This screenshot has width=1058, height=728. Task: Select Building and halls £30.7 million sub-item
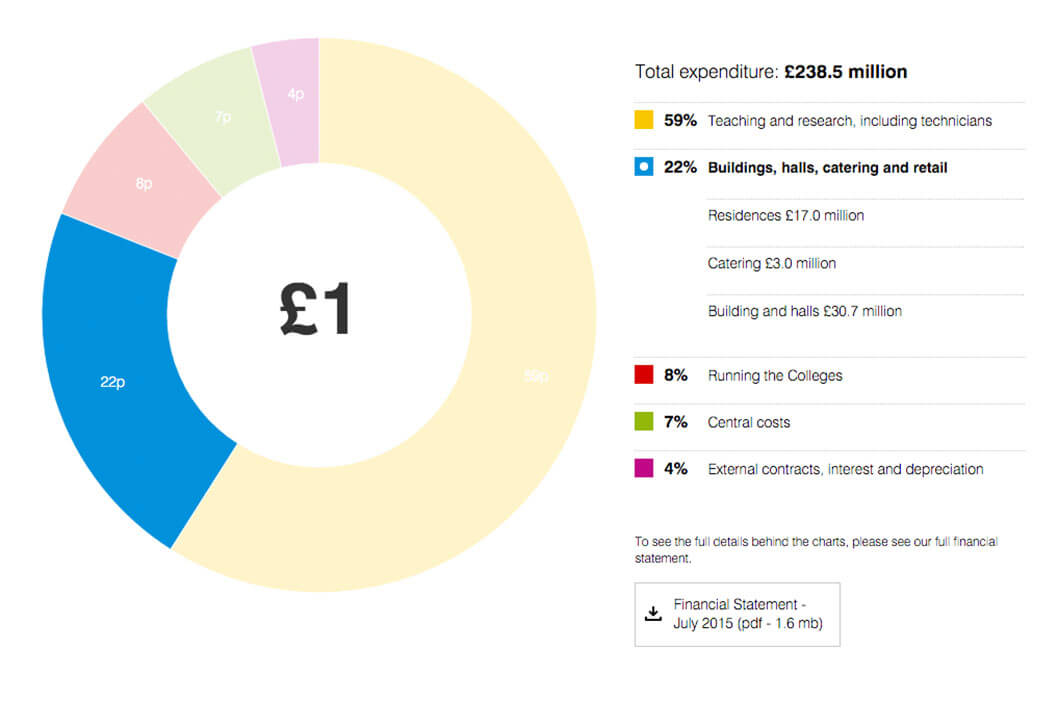(x=805, y=311)
